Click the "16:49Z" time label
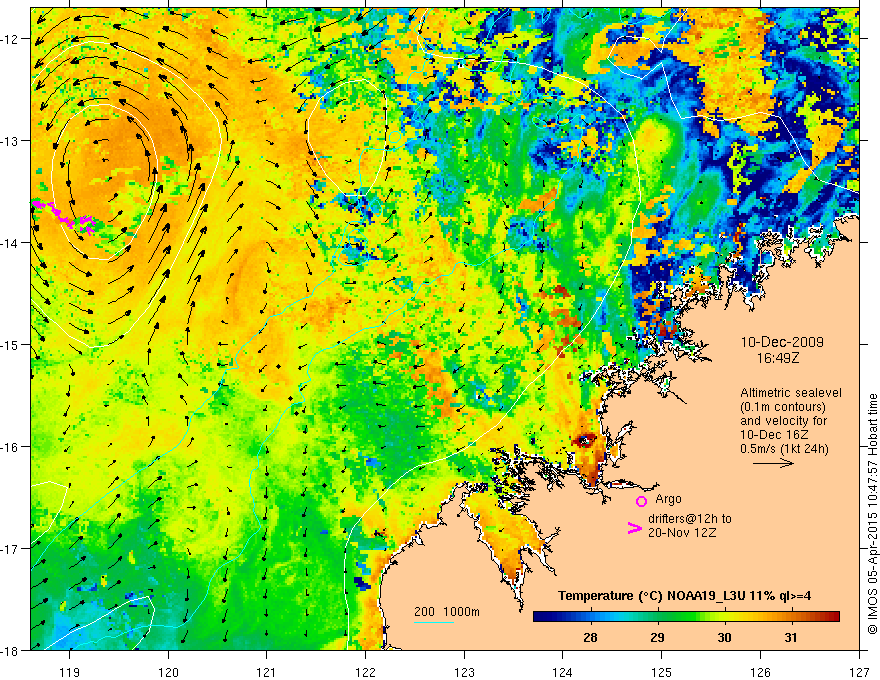 click(x=778, y=359)
